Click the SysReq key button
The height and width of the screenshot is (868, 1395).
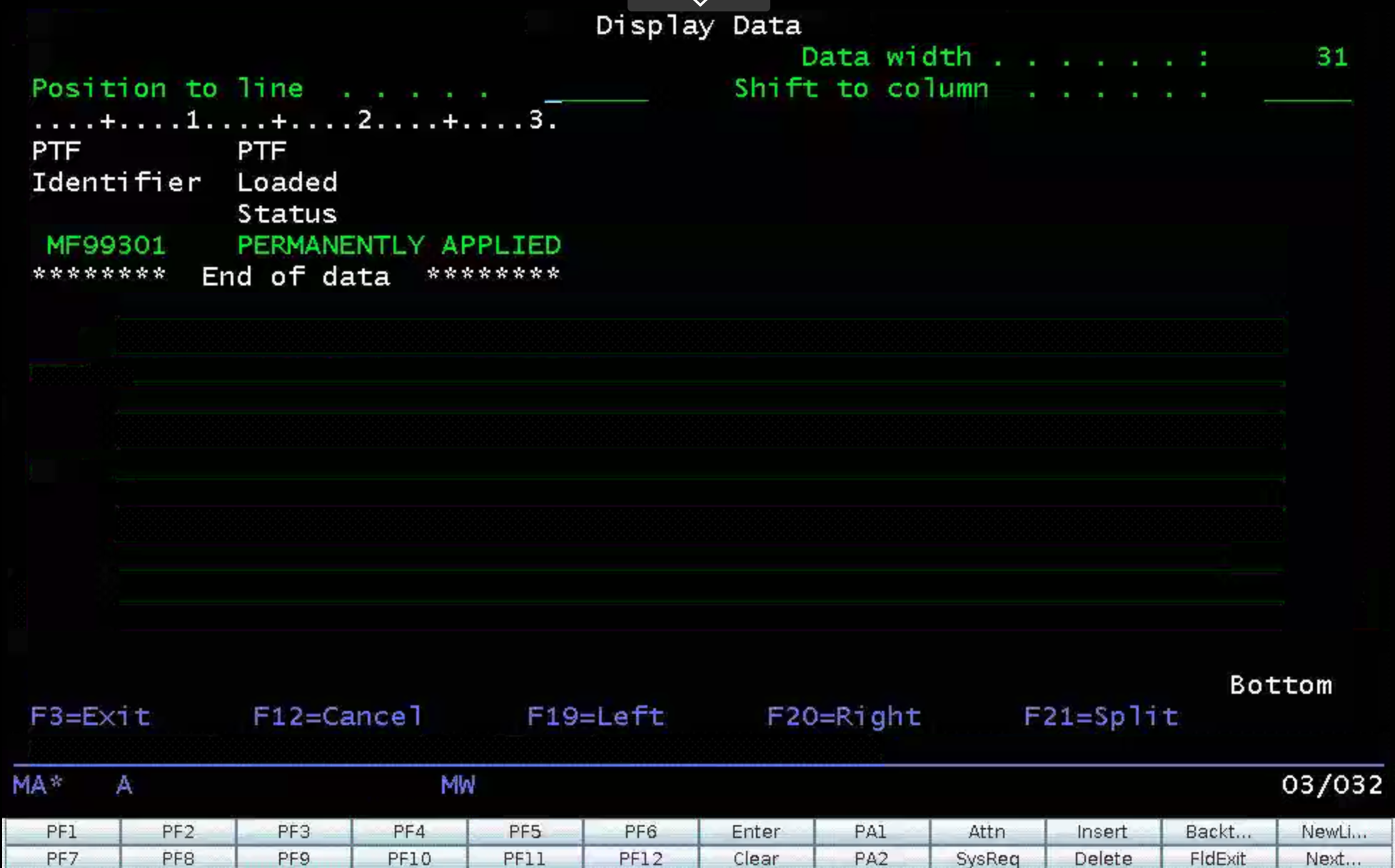987,857
